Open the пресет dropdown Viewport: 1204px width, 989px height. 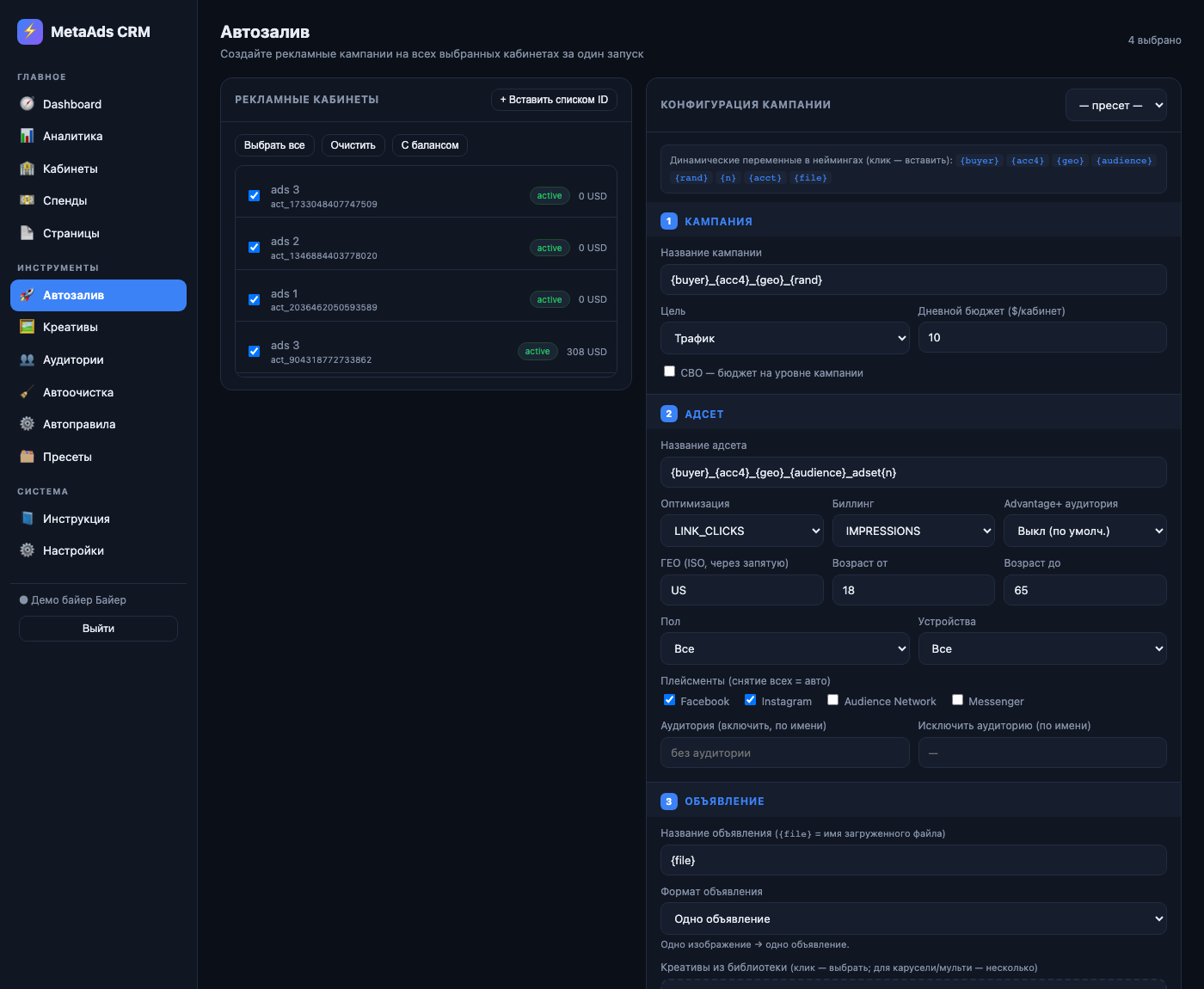pos(1116,105)
